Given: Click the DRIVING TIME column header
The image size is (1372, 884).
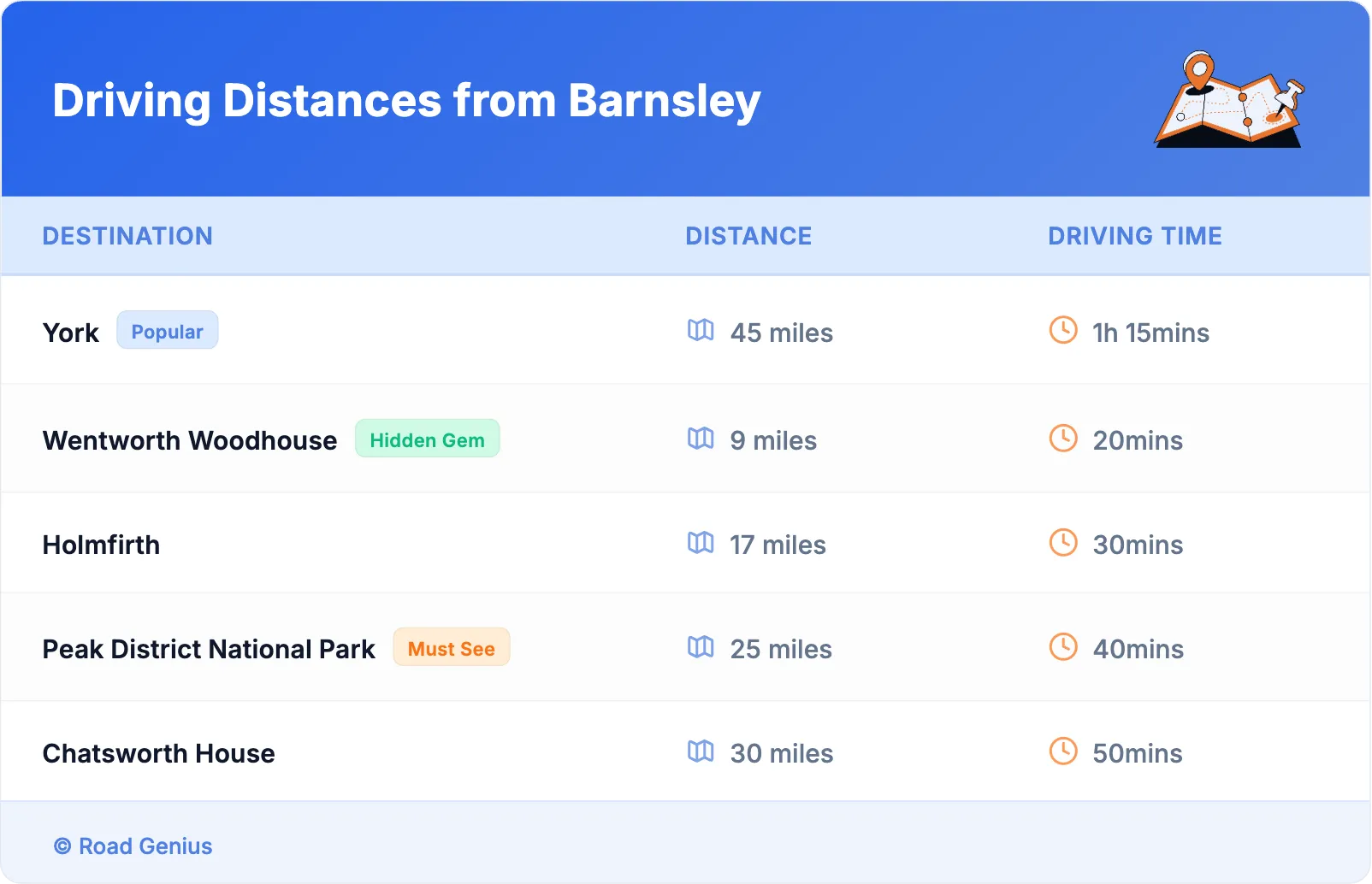Looking at the screenshot, I should click(x=1135, y=236).
